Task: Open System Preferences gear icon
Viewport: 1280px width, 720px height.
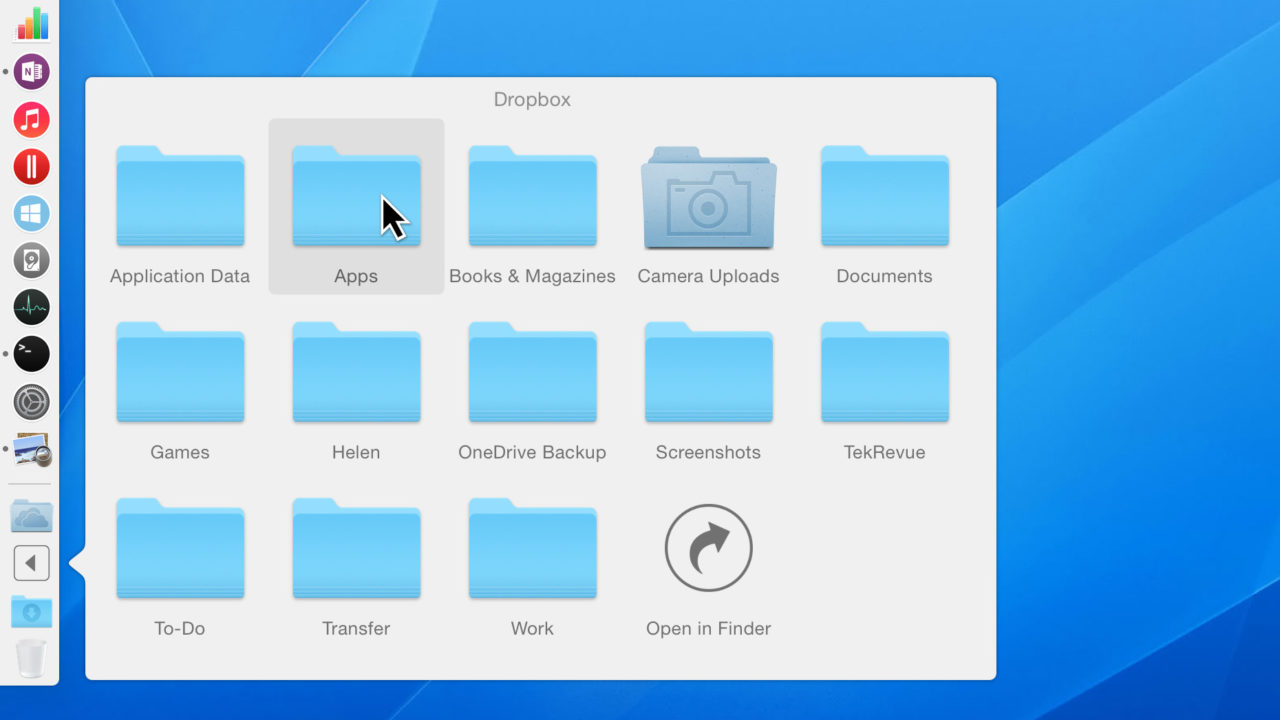Action: pyautogui.click(x=32, y=401)
